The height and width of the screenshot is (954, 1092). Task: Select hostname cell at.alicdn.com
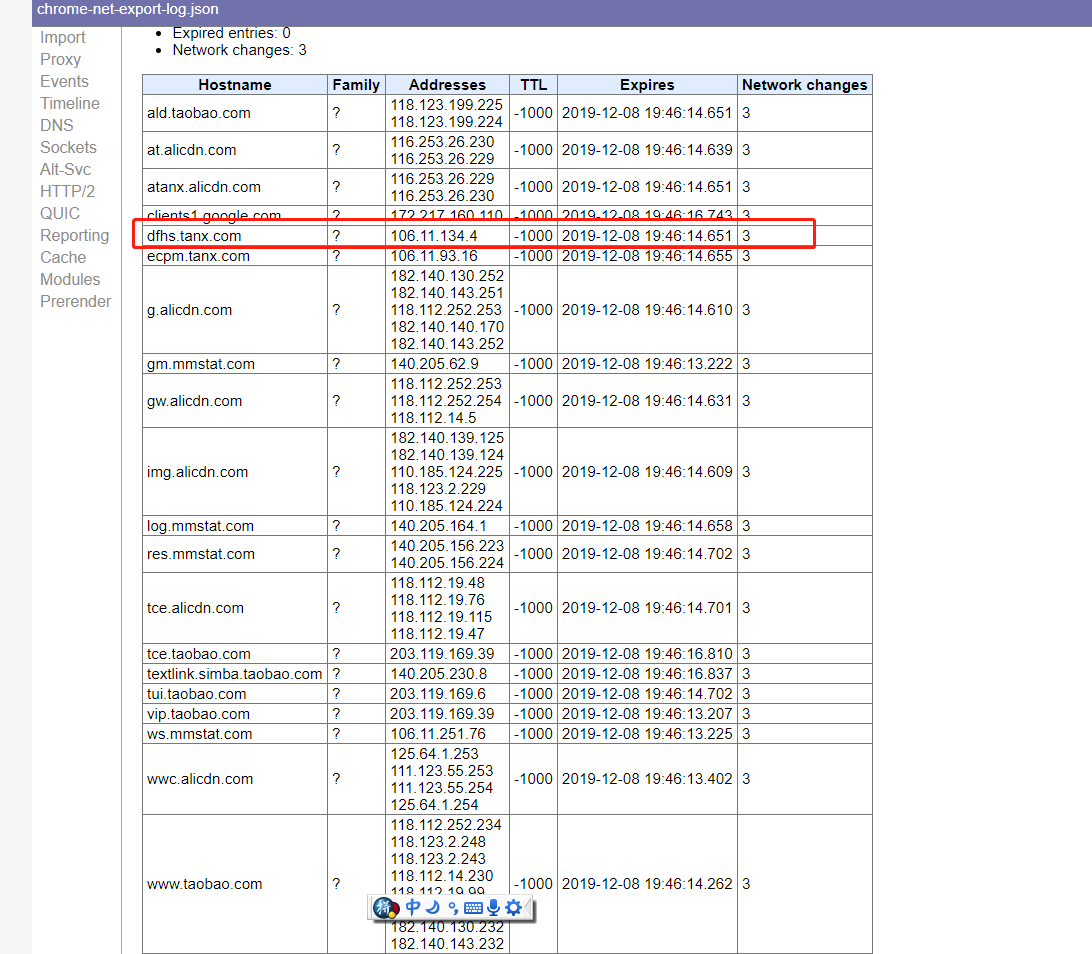(235, 150)
